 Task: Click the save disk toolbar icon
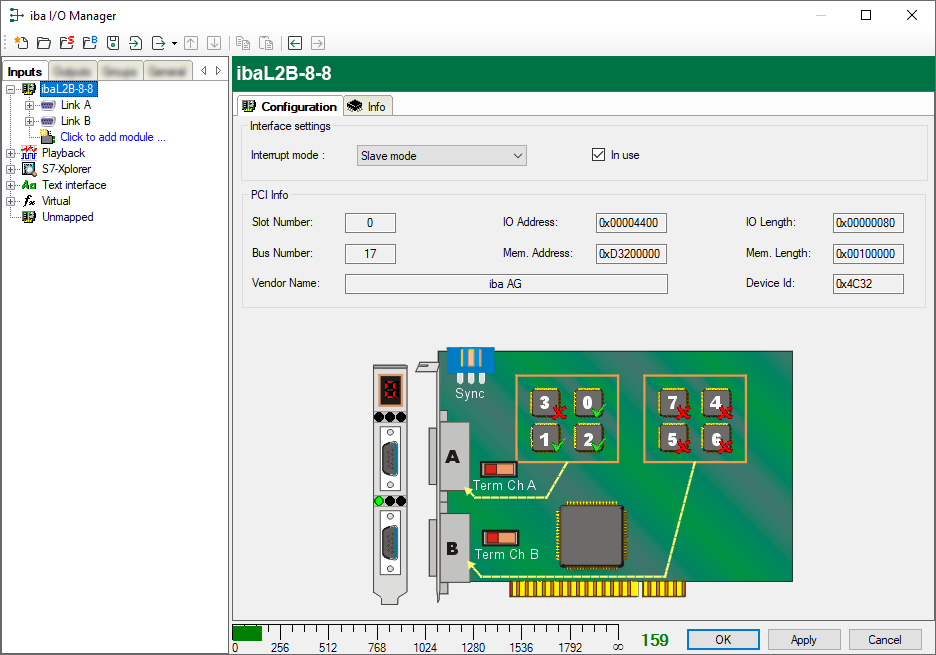coord(113,43)
